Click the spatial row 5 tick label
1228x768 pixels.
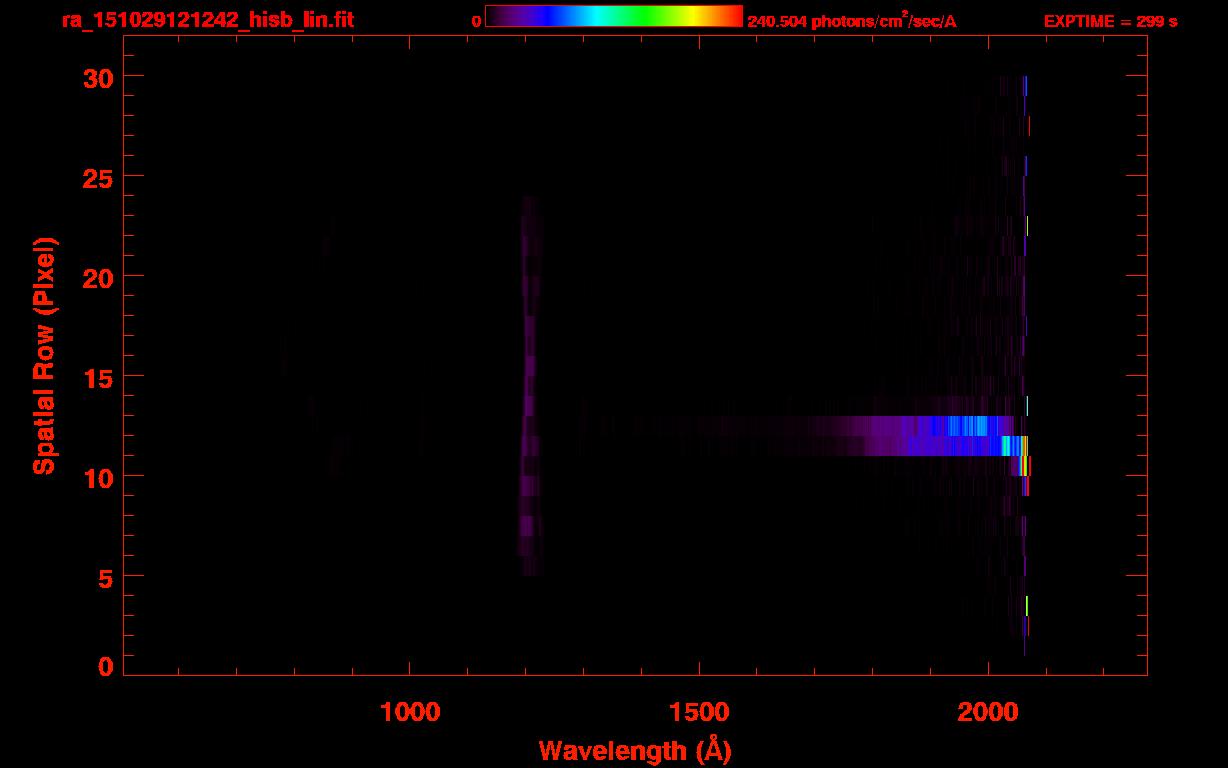coord(104,577)
